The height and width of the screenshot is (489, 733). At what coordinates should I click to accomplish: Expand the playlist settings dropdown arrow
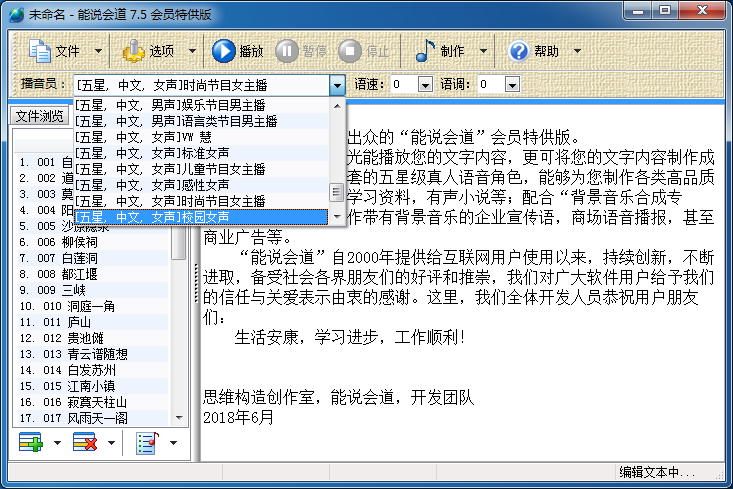[x=173, y=442]
